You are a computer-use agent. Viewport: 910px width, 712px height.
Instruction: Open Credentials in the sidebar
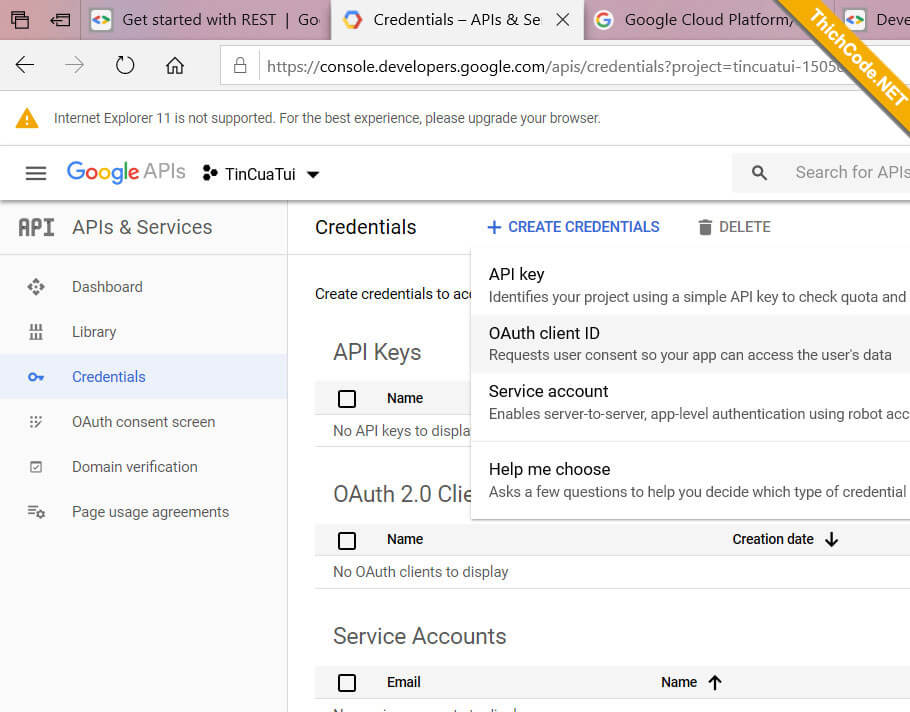pyautogui.click(x=143, y=377)
